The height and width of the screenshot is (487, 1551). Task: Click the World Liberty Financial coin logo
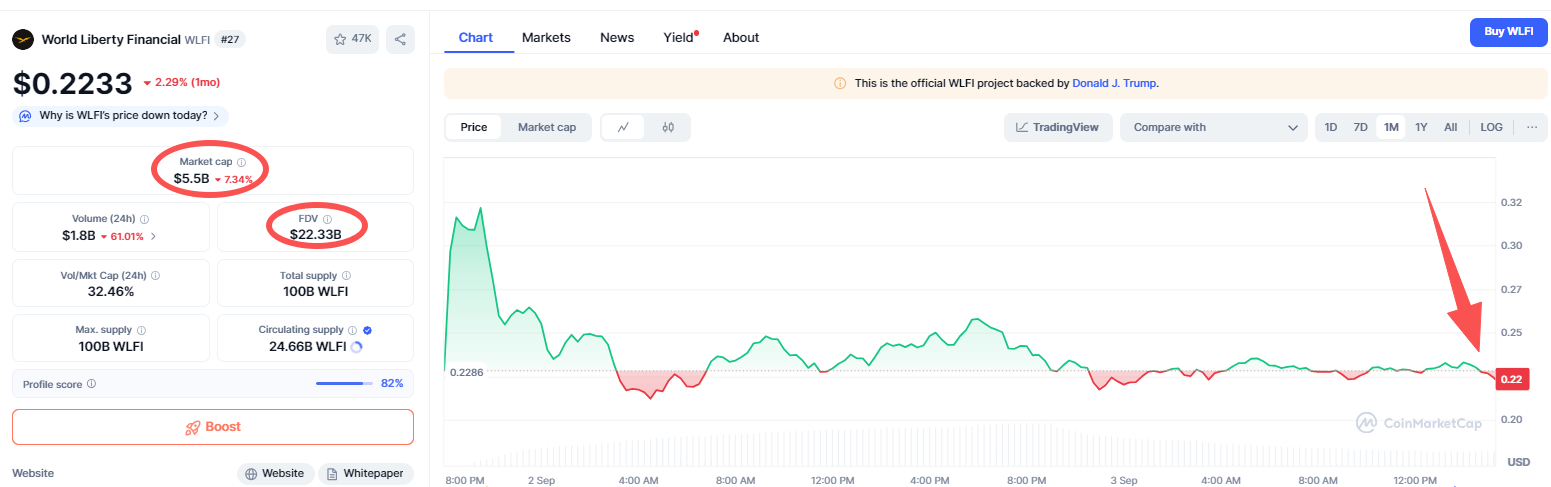coord(23,39)
